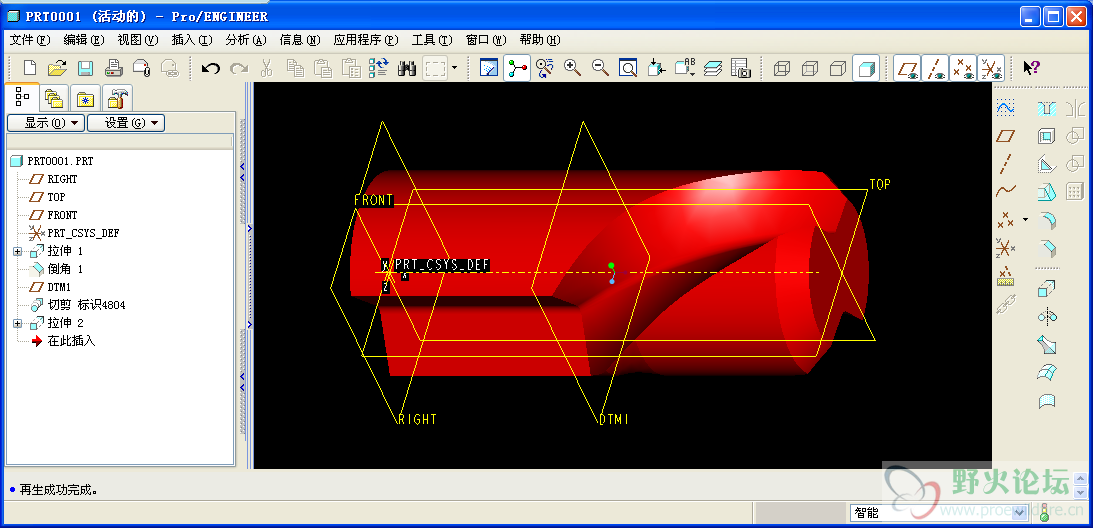Toggle datum axes visibility
This screenshot has width=1093, height=528.
(935, 68)
